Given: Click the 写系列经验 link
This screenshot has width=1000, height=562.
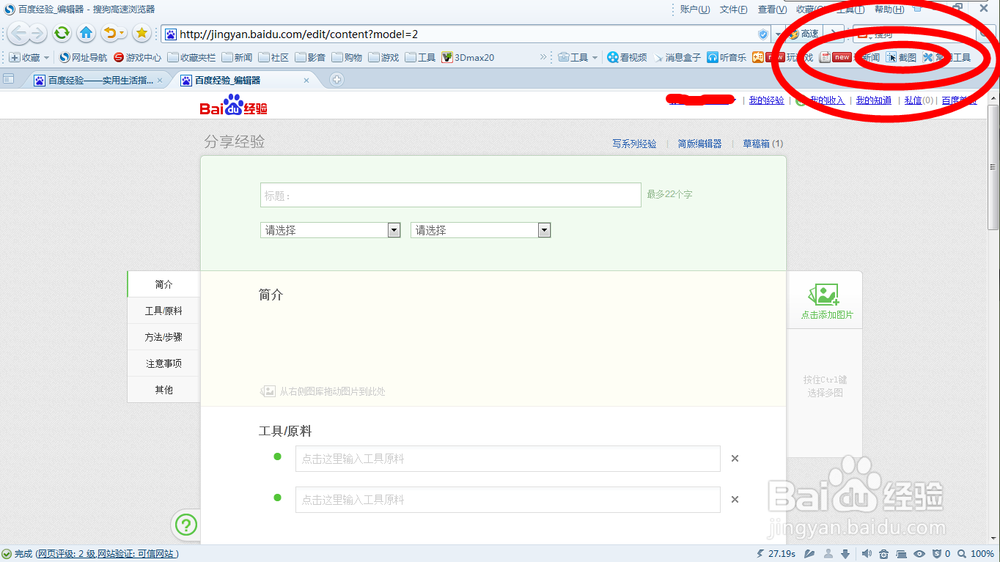Looking at the screenshot, I should pos(634,144).
